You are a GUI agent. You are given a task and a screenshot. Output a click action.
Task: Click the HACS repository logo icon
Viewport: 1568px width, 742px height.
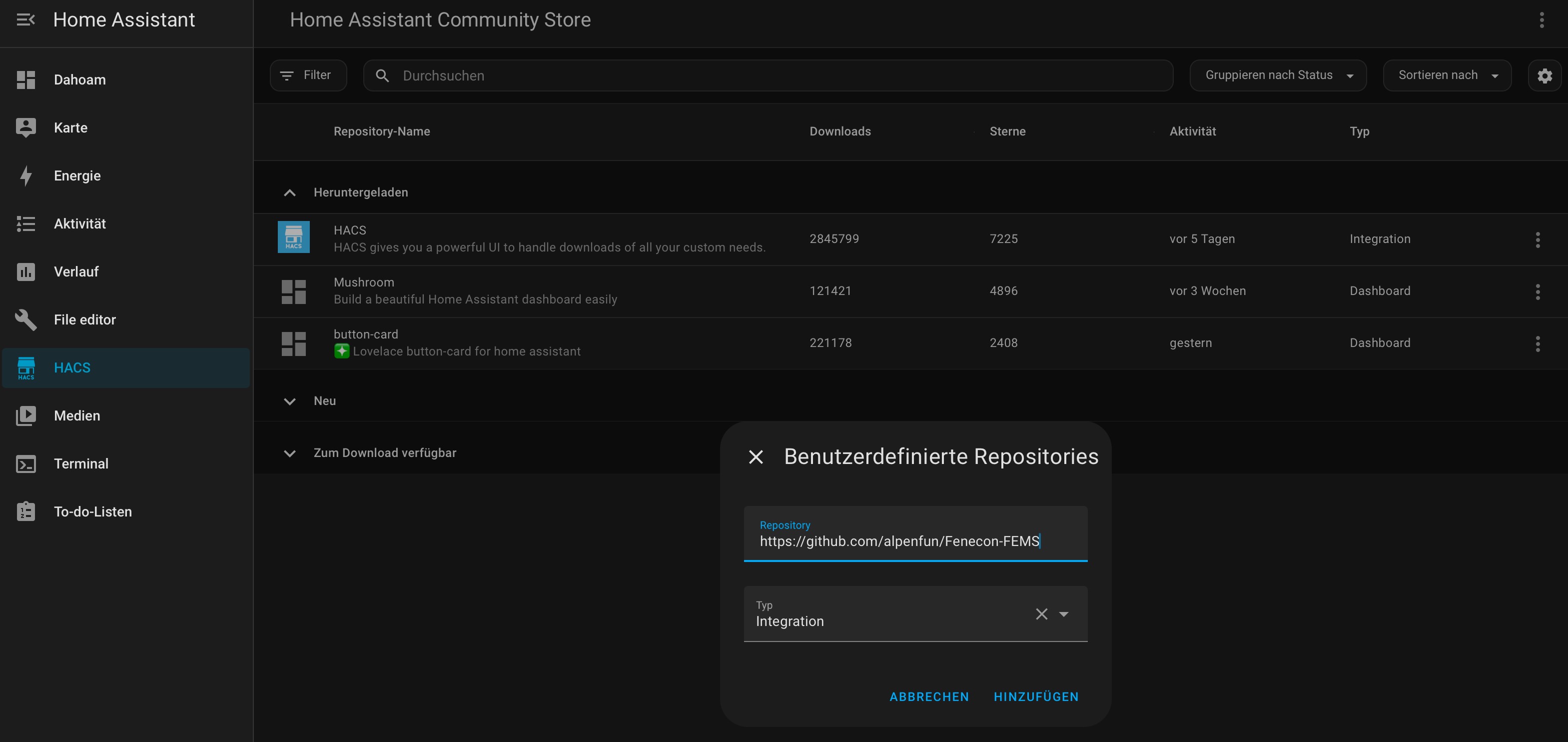click(x=293, y=237)
